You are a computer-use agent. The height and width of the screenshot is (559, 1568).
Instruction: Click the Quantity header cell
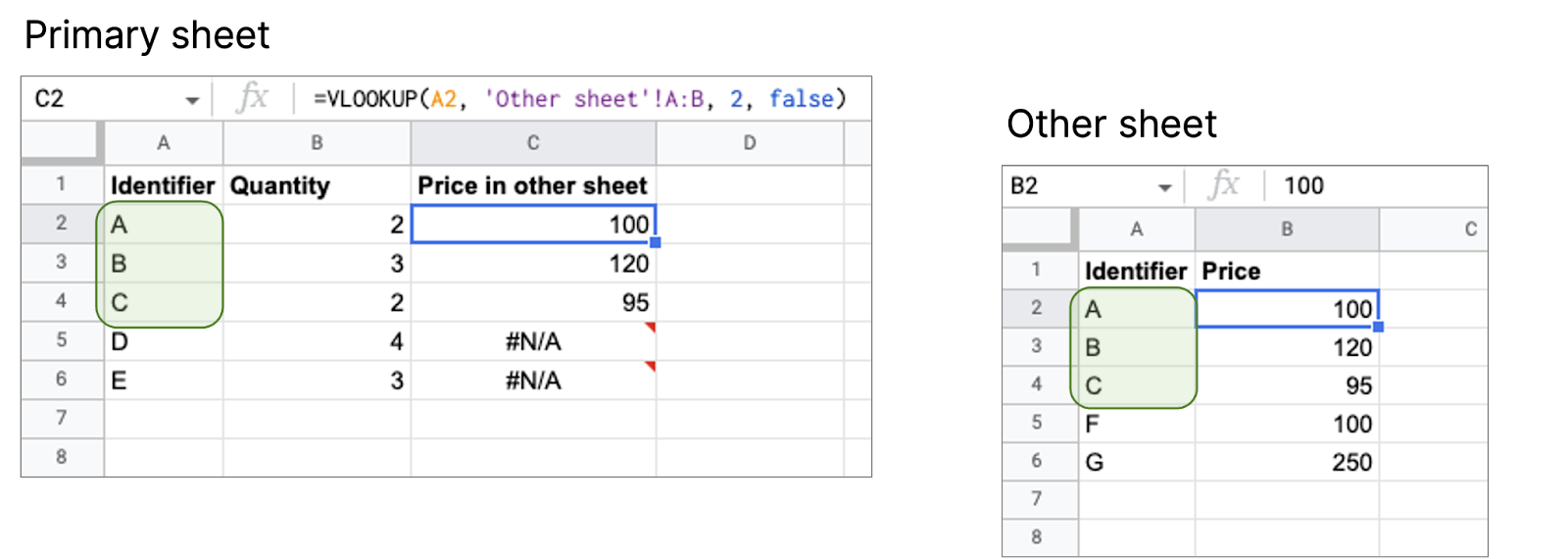[x=317, y=185]
